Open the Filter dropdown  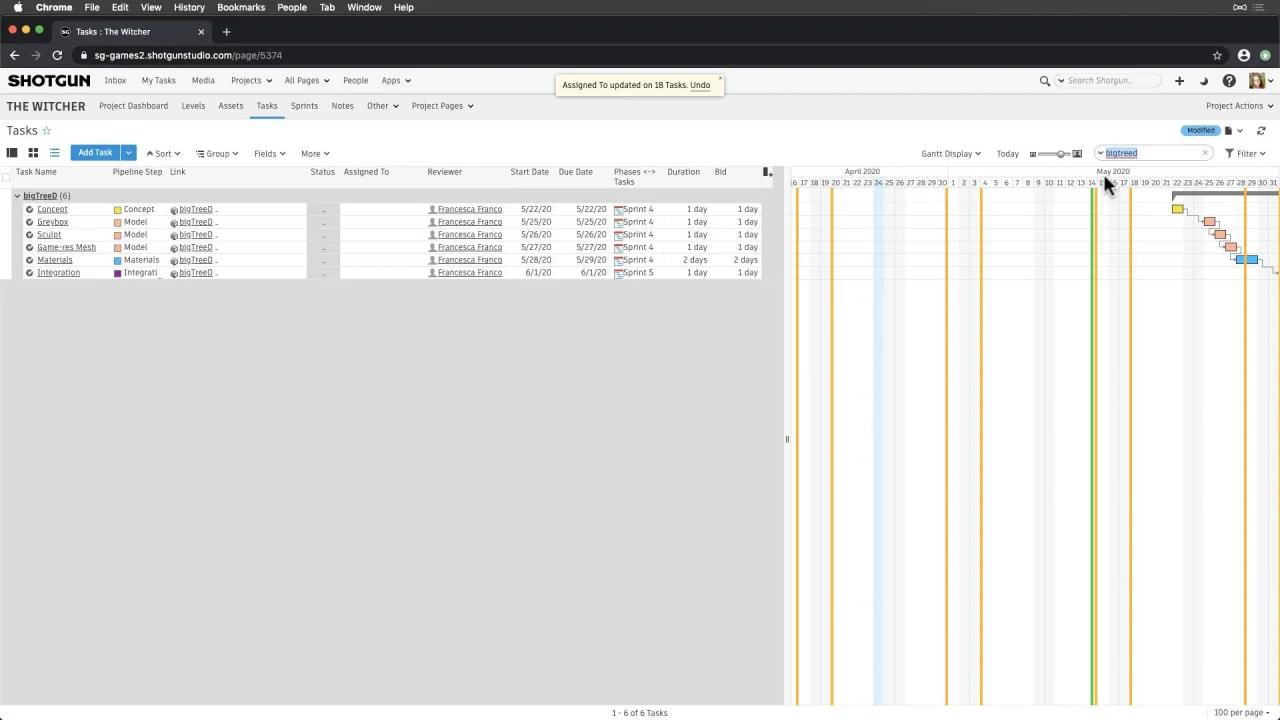(x=1246, y=154)
